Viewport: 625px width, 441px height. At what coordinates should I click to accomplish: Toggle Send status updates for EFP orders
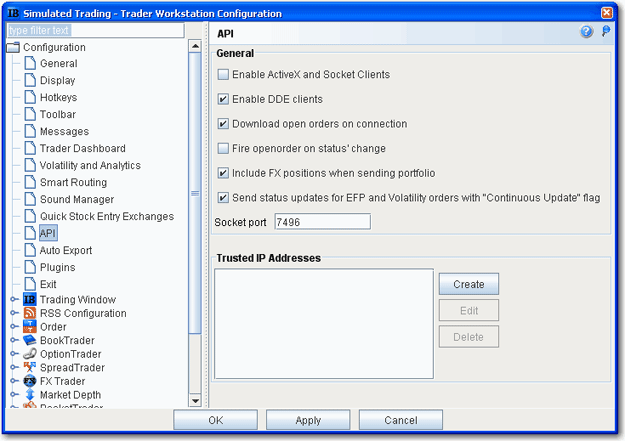tap(223, 198)
